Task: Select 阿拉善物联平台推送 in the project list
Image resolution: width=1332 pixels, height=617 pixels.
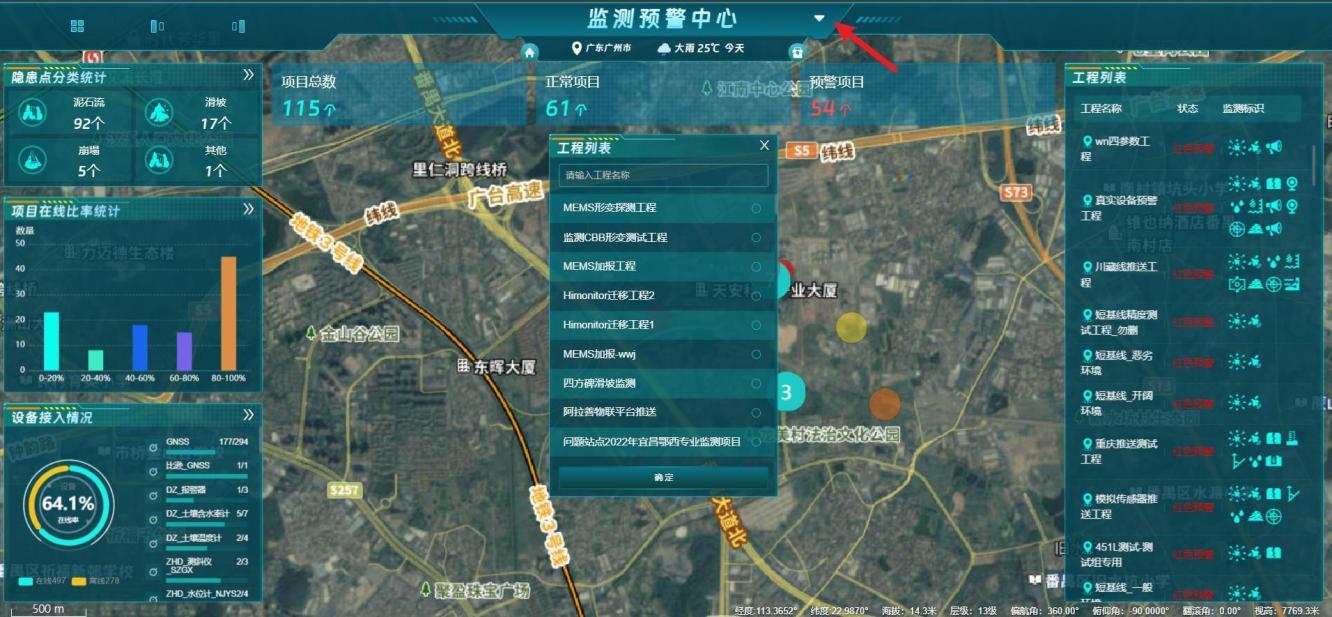Action: [x=611, y=412]
